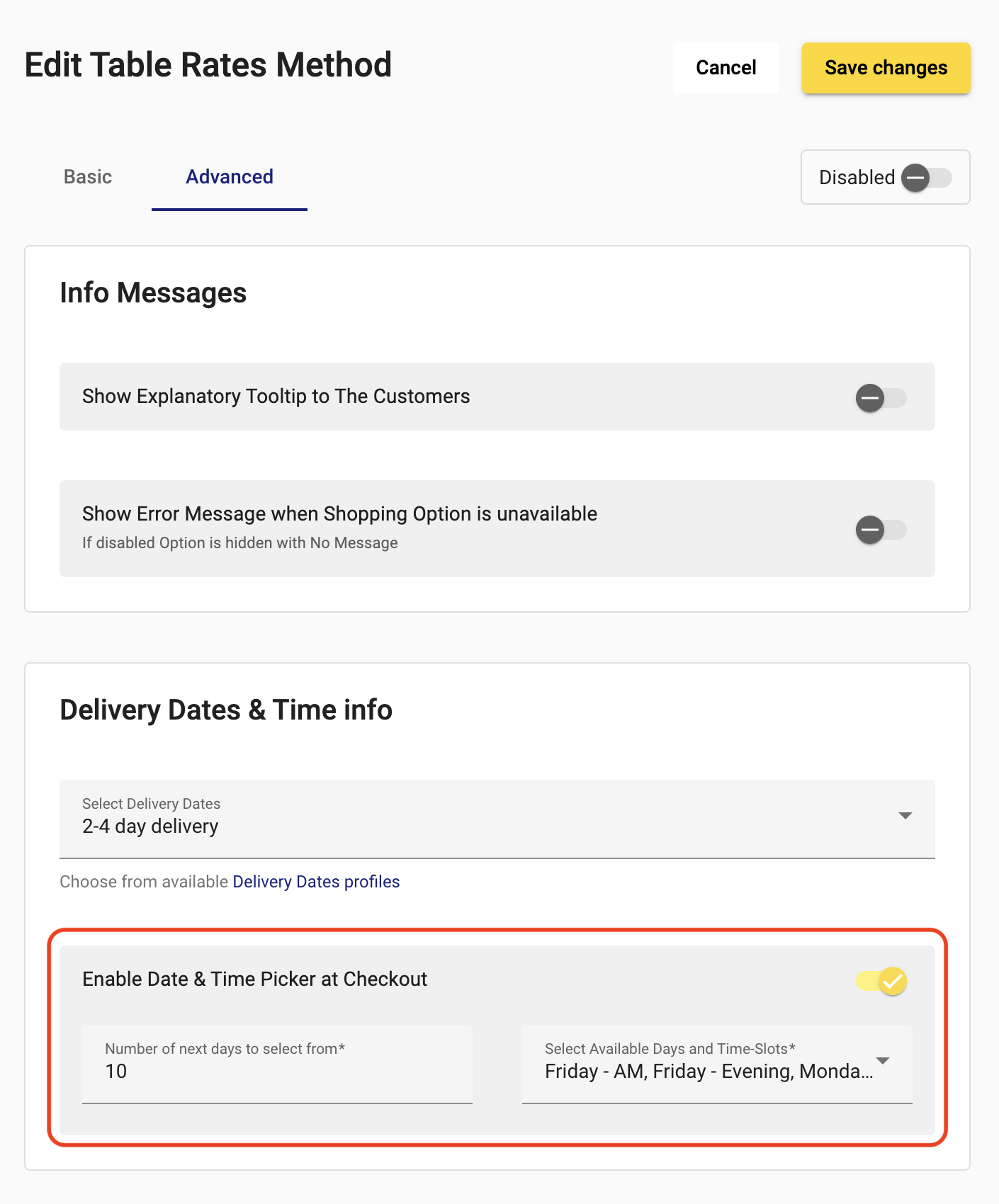Select the Advanced tab
This screenshot has height=1204, width=999.
[228, 177]
